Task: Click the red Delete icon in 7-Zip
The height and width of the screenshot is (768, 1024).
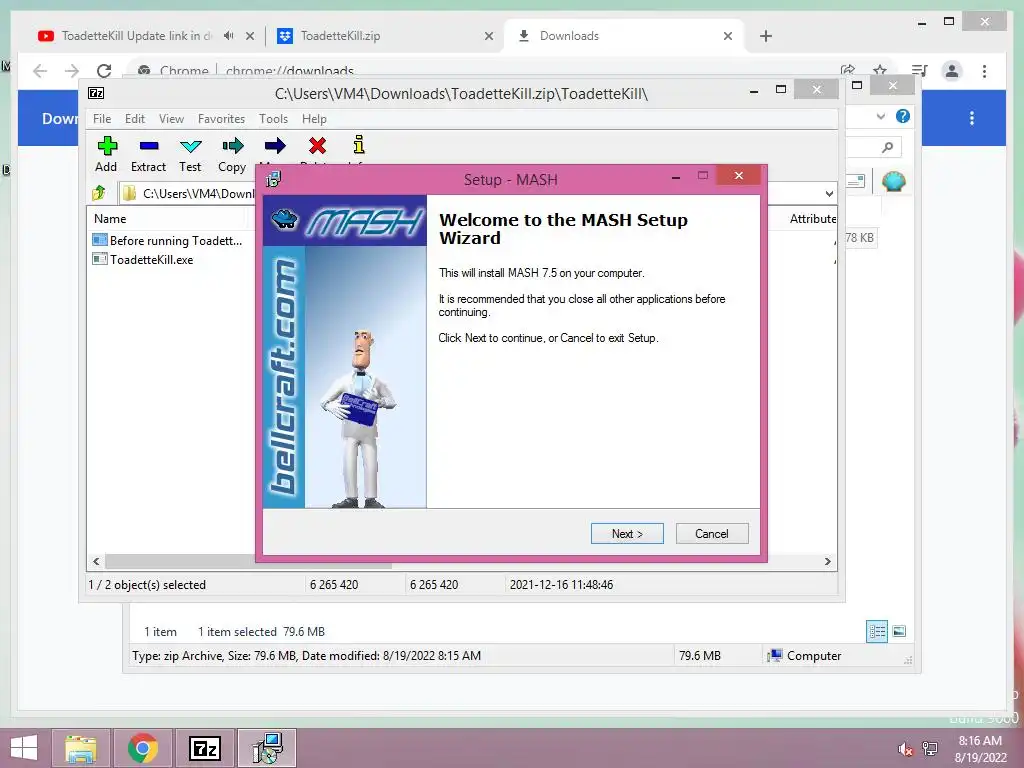Action: (x=317, y=146)
